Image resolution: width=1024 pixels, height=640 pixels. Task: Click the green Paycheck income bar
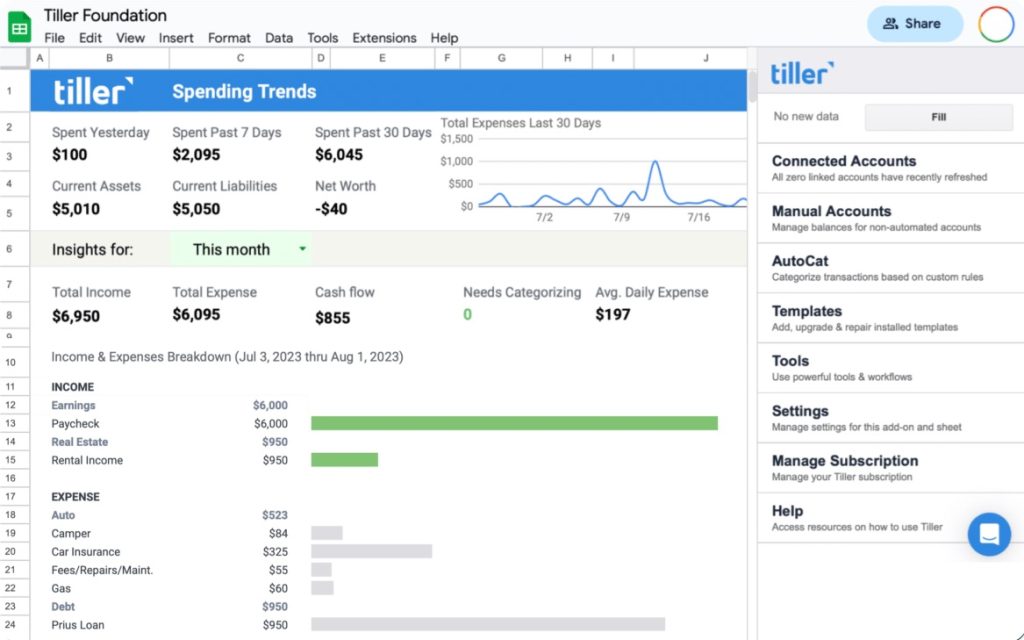[514, 424]
